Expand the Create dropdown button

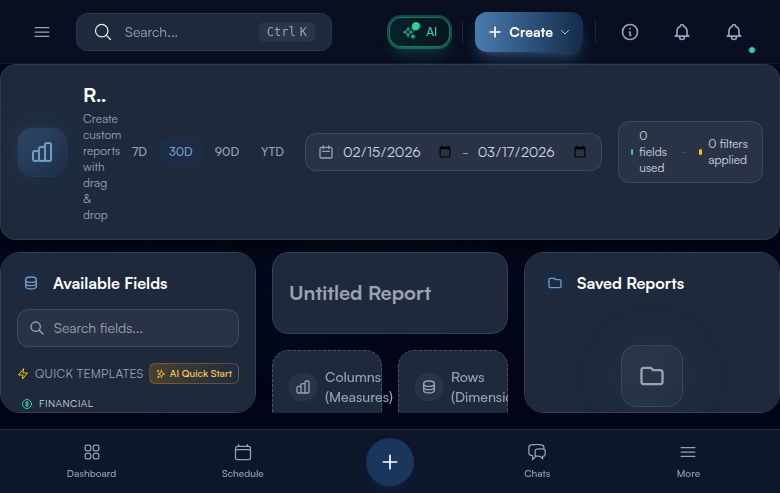(x=529, y=32)
